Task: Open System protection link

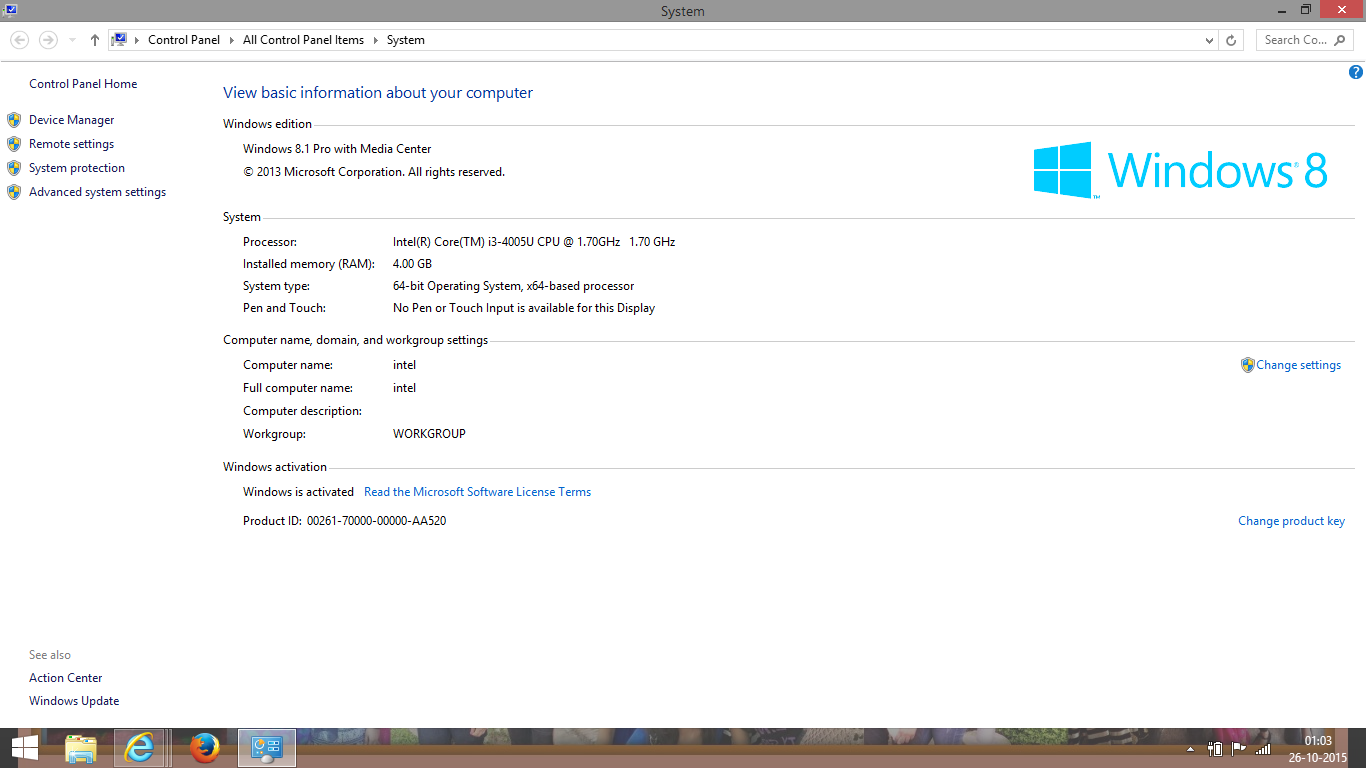Action: pos(77,168)
